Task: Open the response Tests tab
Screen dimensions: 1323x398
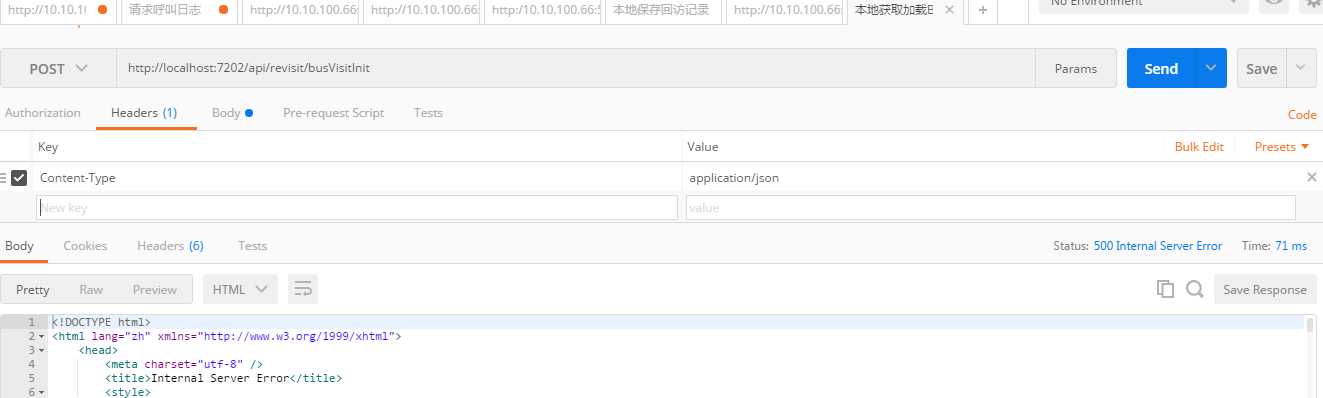Action: [252, 245]
